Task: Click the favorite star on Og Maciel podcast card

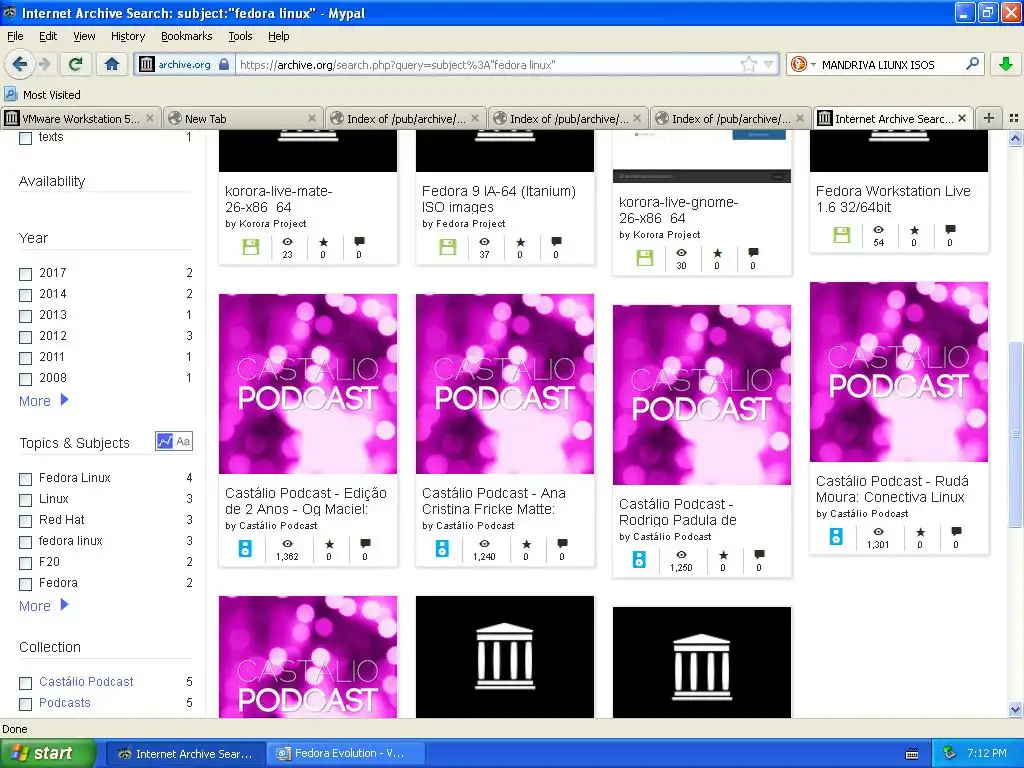Action: (x=329, y=544)
